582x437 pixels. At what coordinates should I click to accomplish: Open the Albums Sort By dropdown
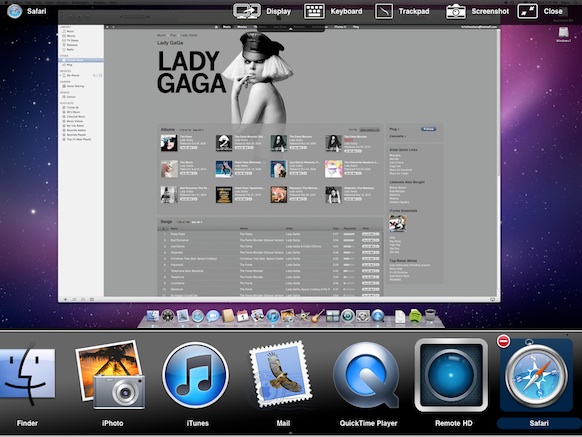[x=370, y=130]
